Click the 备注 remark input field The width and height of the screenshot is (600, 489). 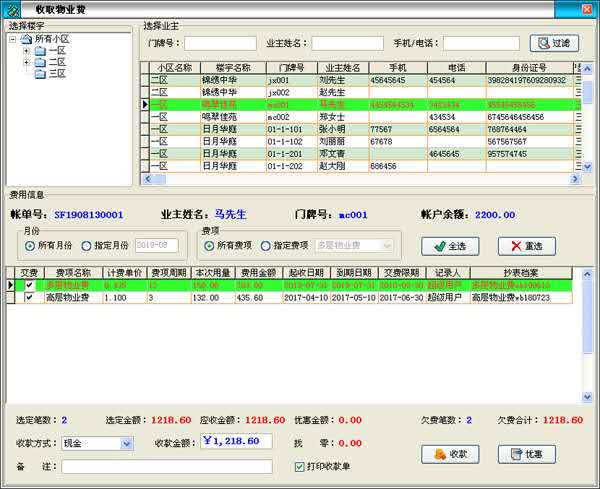(x=167, y=466)
